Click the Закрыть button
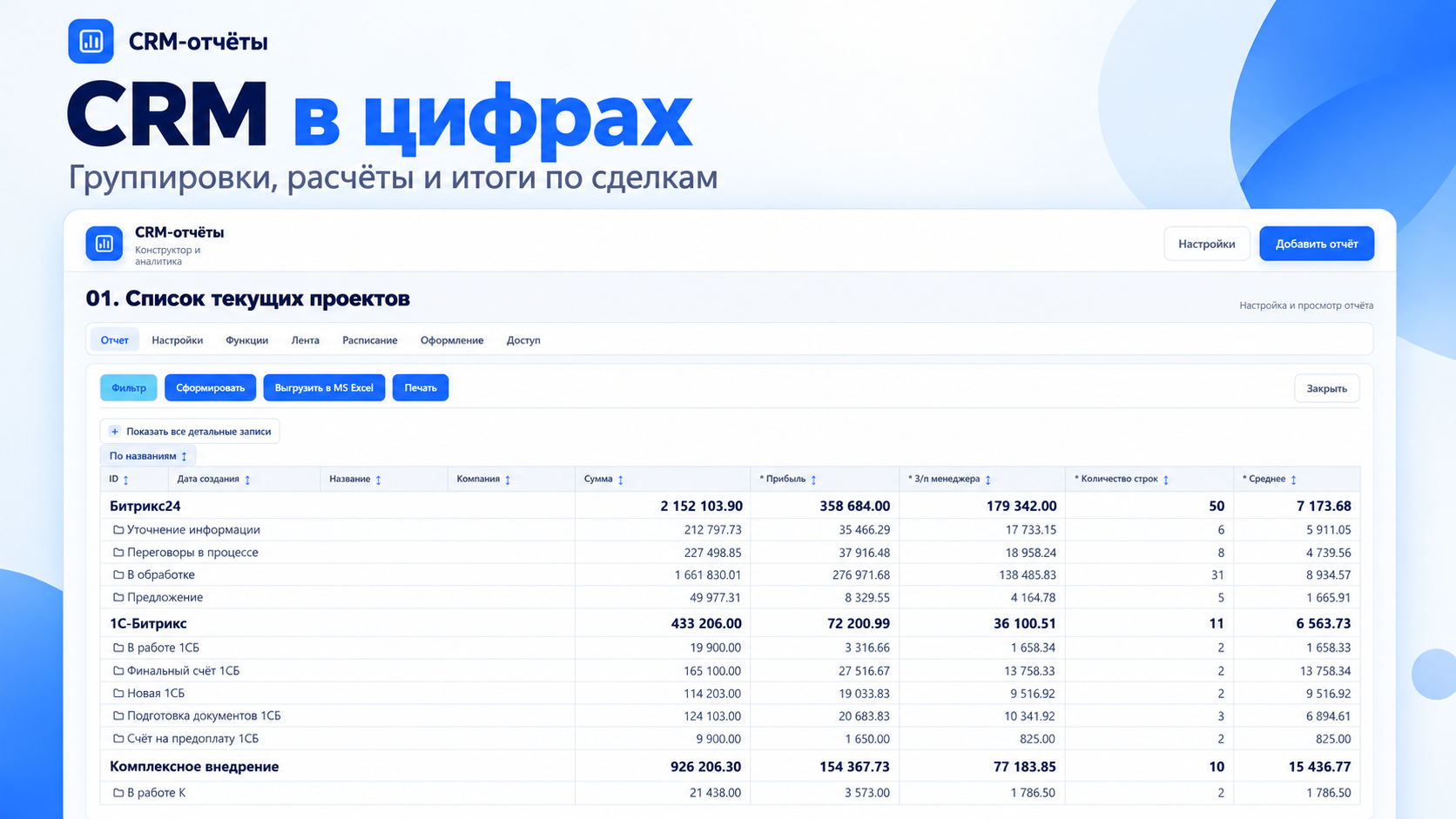This screenshot has width=1456, height=819. [x=1326, y=388]
